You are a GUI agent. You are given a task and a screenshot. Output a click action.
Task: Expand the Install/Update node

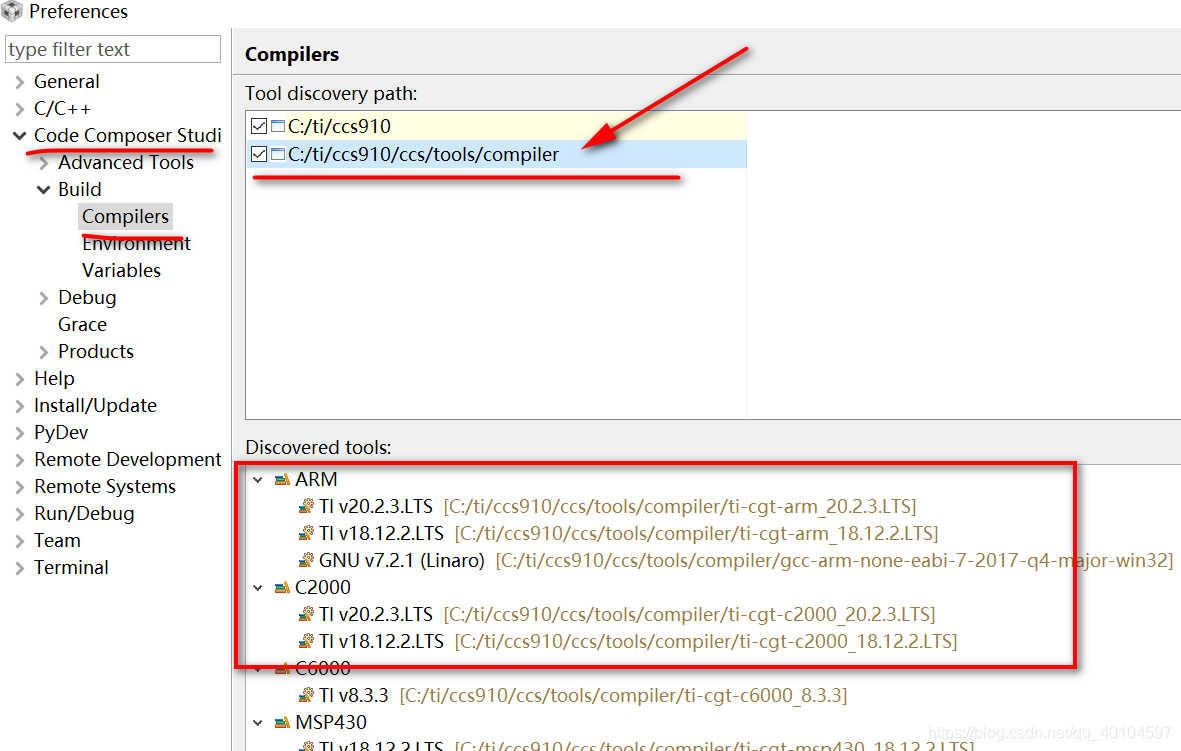click(x=20, y=406)
